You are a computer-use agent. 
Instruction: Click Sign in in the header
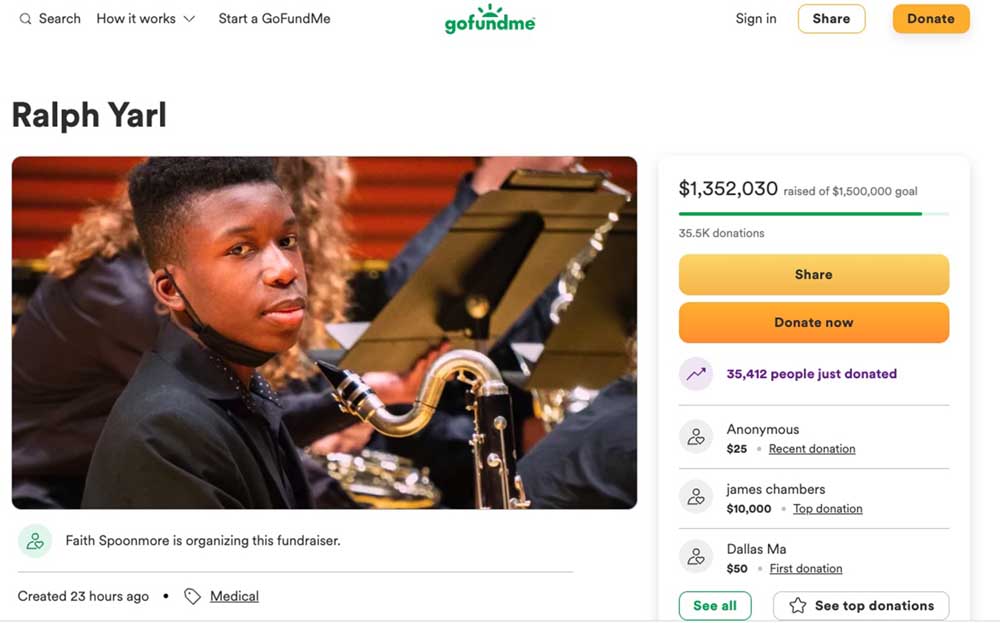click(756, 19)
